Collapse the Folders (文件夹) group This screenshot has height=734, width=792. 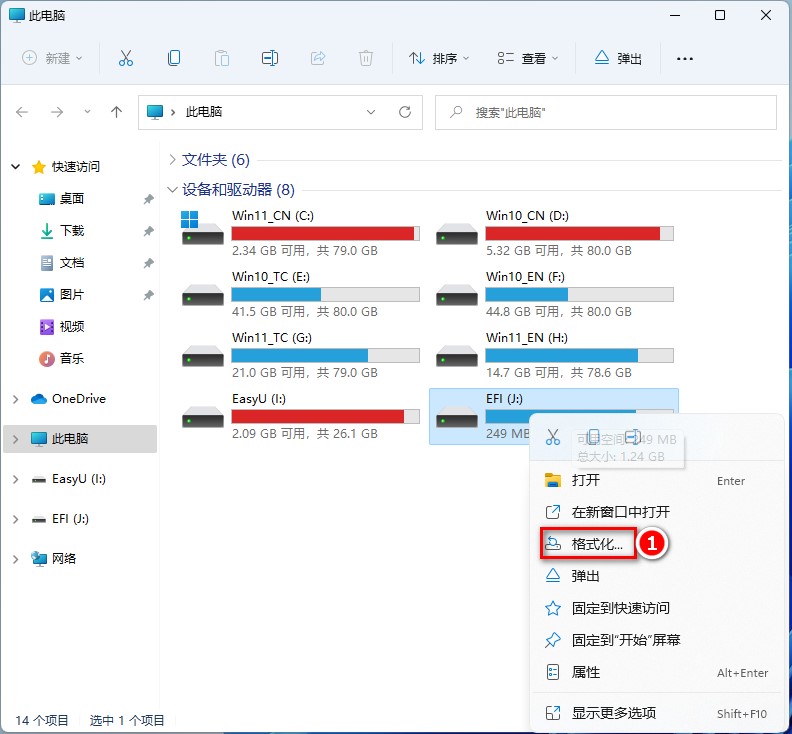(173, 160)
